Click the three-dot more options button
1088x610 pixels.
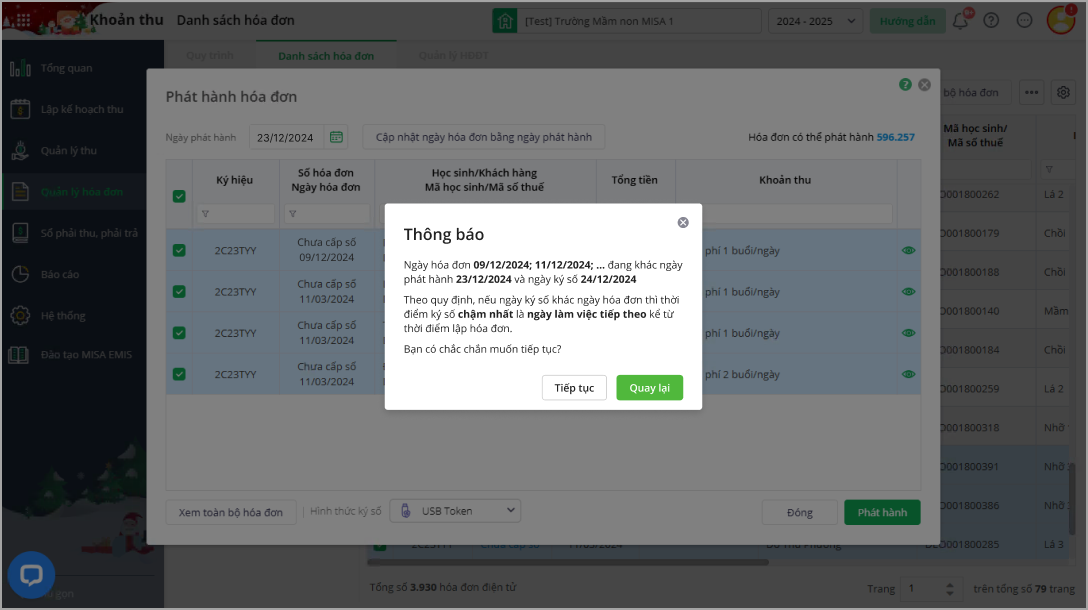click(1033, 93)
